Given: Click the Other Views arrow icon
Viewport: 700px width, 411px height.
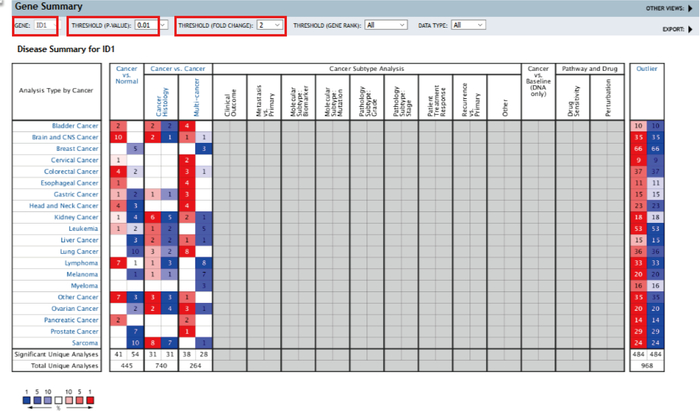Looking at the screenshot, I should [690, 8].
